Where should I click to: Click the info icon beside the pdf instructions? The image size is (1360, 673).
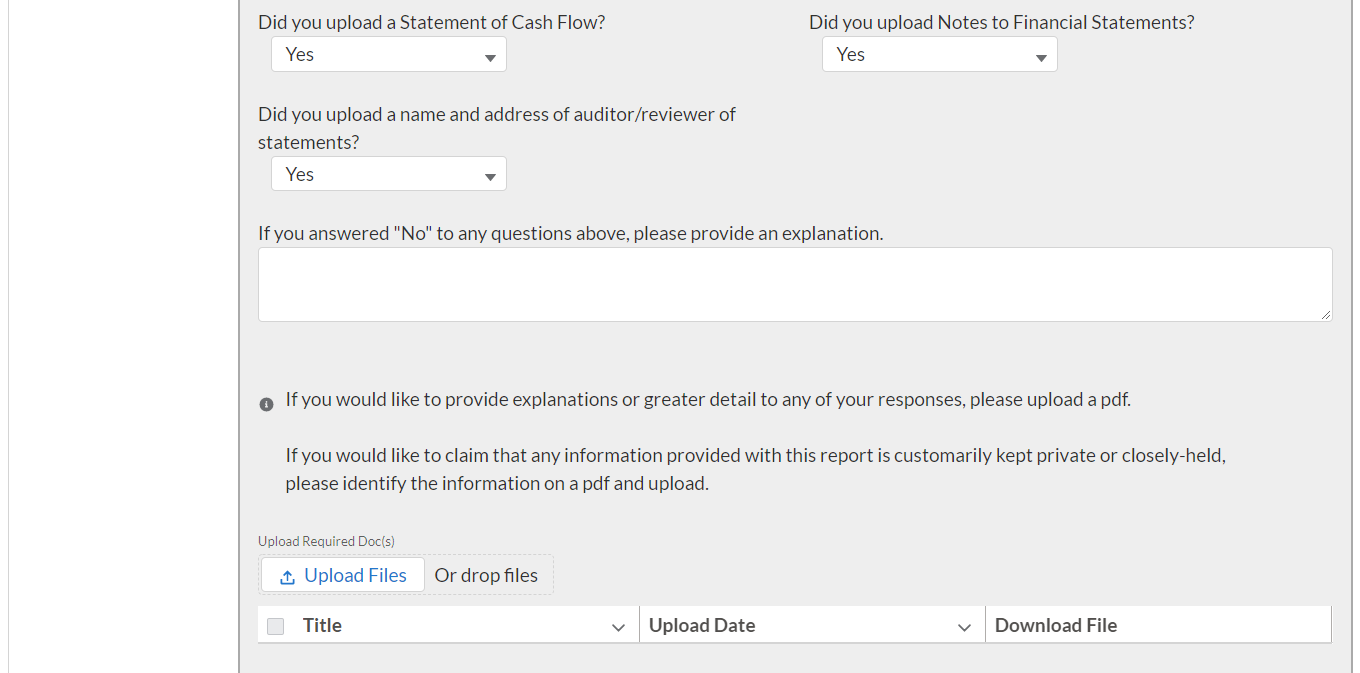[x=266, y=404]
